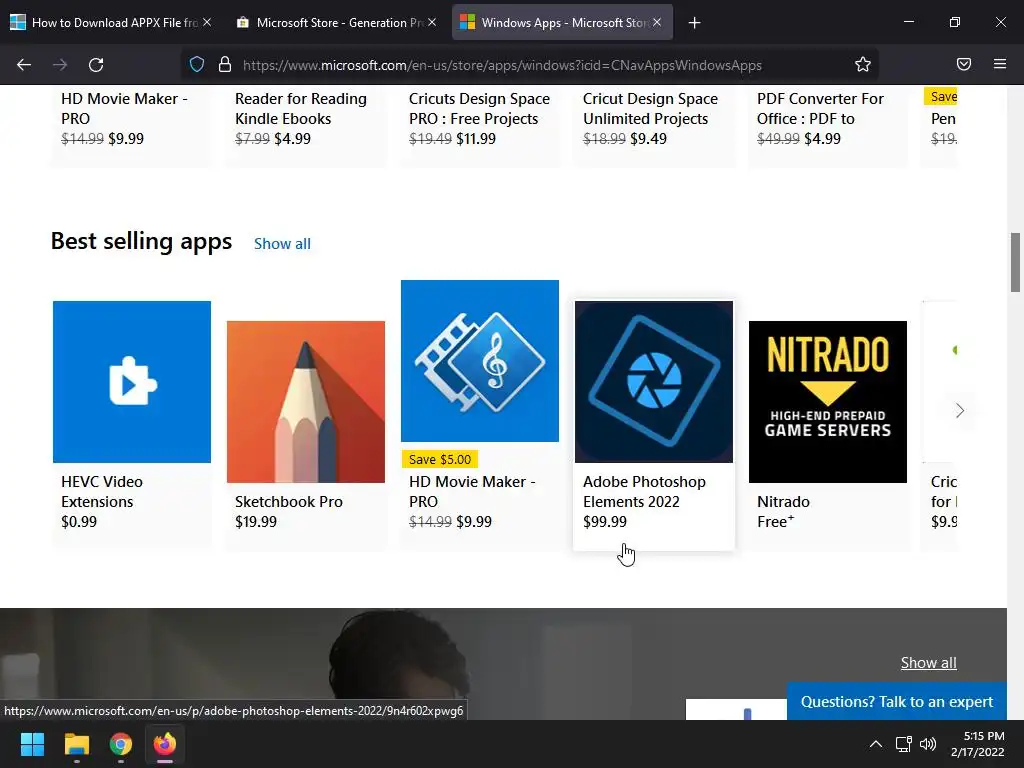The height and width of the screenshot is (768, 1024).
Task: Close the 'Microsoft Store - Generation' tab
Action: click(x=432, y=22)
